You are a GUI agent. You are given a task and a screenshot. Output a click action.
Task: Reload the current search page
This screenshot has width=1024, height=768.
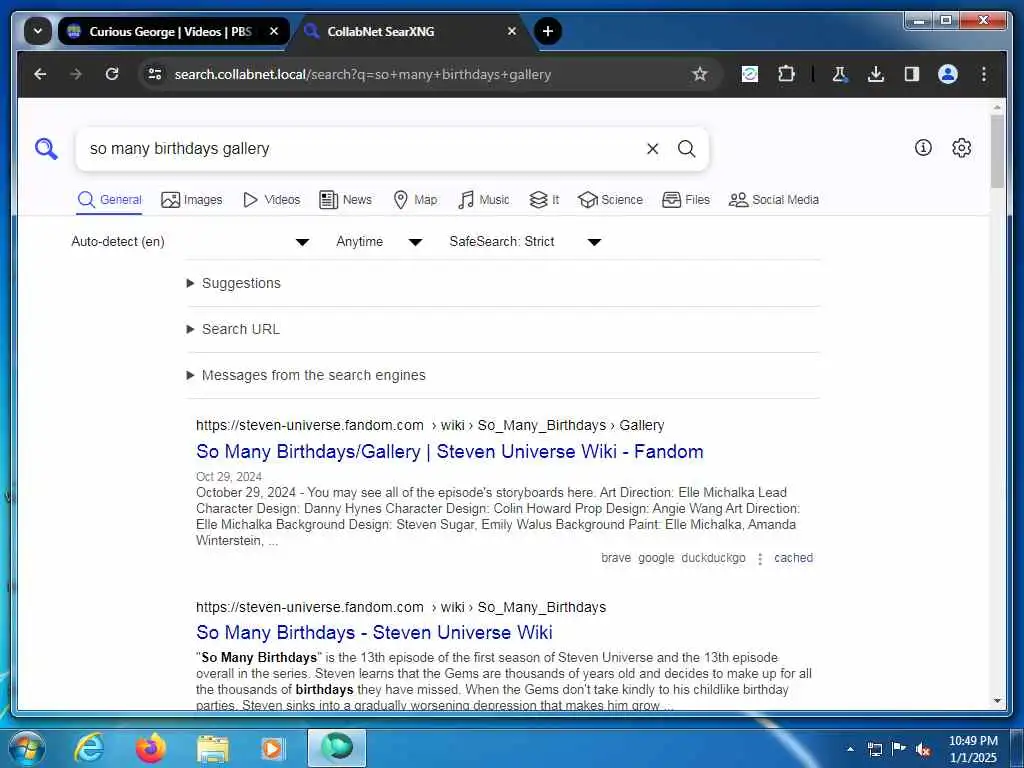(112, 74)
